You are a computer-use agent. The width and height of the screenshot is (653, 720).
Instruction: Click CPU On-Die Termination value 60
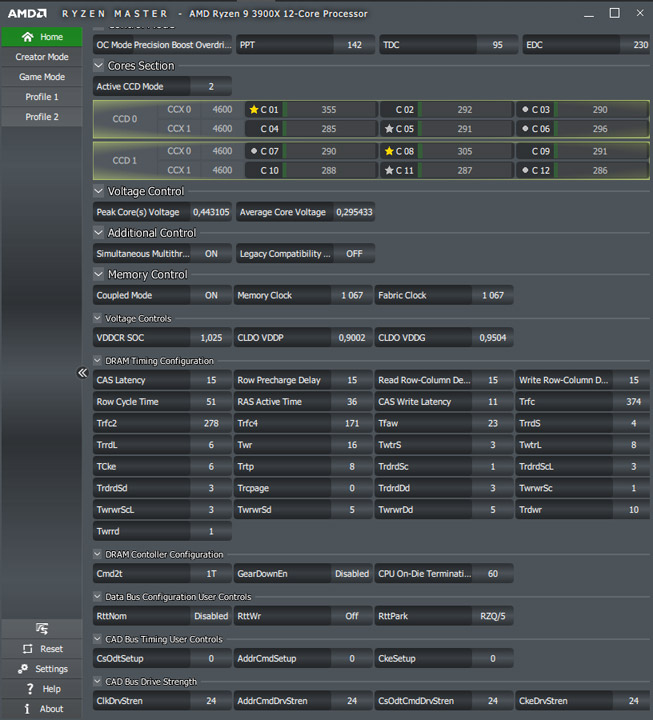pos(493,574)
